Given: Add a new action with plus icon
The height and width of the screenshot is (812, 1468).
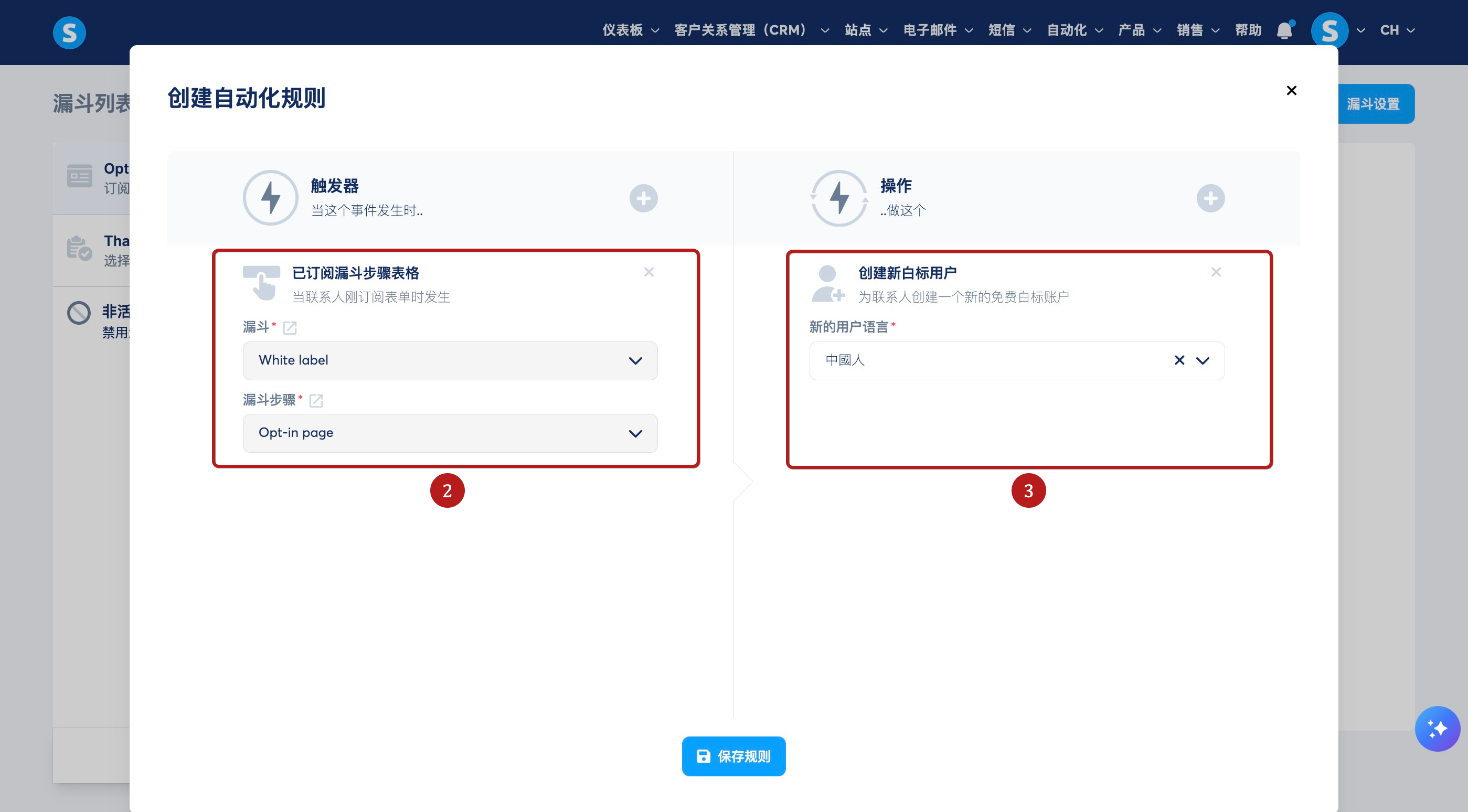Looking at the screenshot, I should click(x=1210, y=198).
